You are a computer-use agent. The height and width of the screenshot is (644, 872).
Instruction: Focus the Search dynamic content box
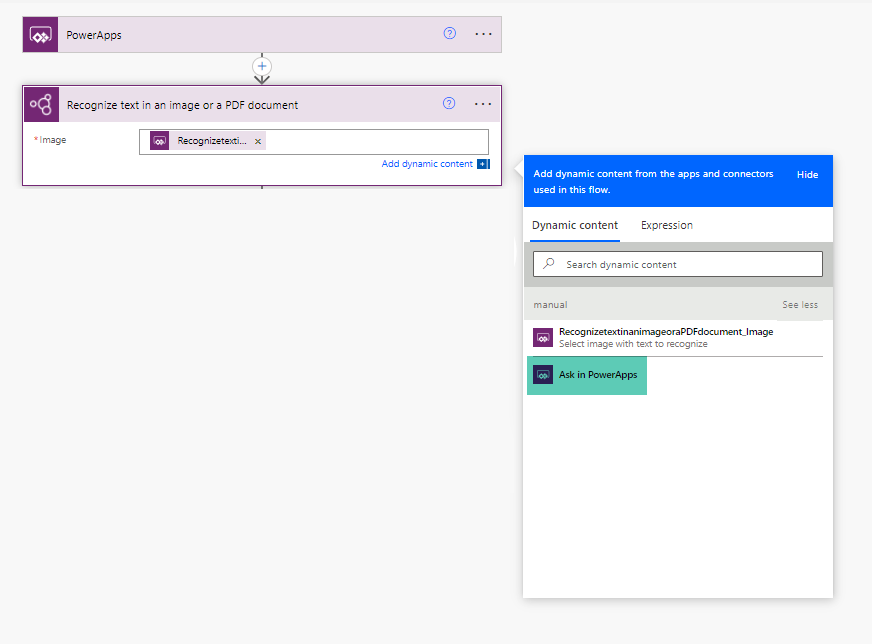(677, 264)
